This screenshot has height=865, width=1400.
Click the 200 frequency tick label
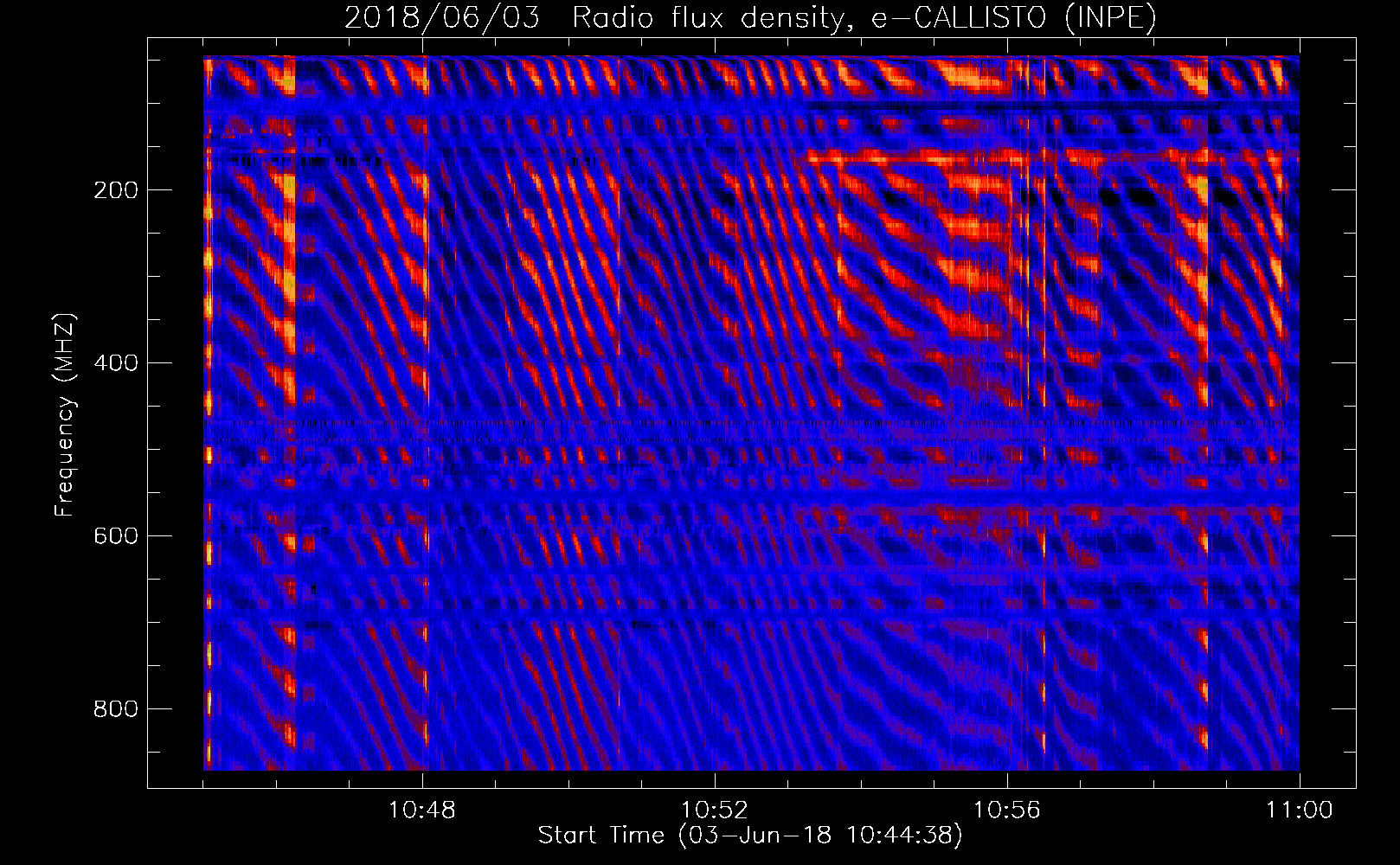(x=115, y=190)
